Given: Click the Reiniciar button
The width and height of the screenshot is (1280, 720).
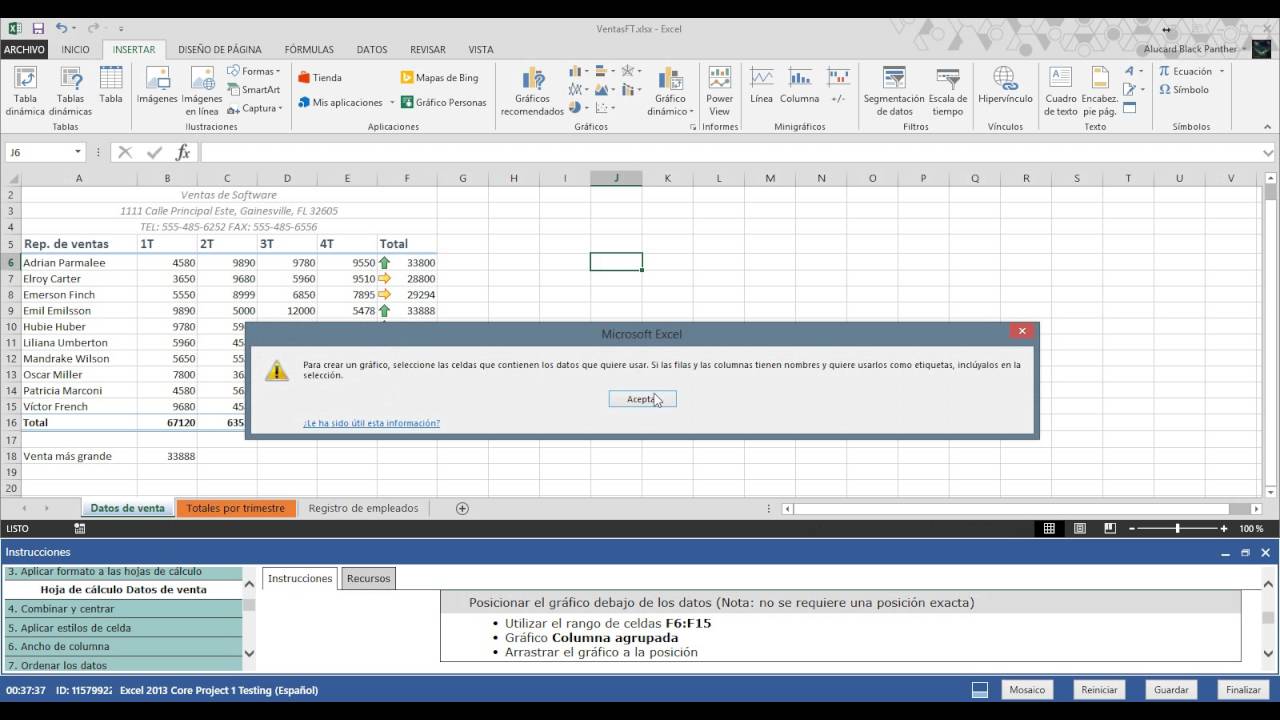Looking at the screenshot, I should (1099, 690).
